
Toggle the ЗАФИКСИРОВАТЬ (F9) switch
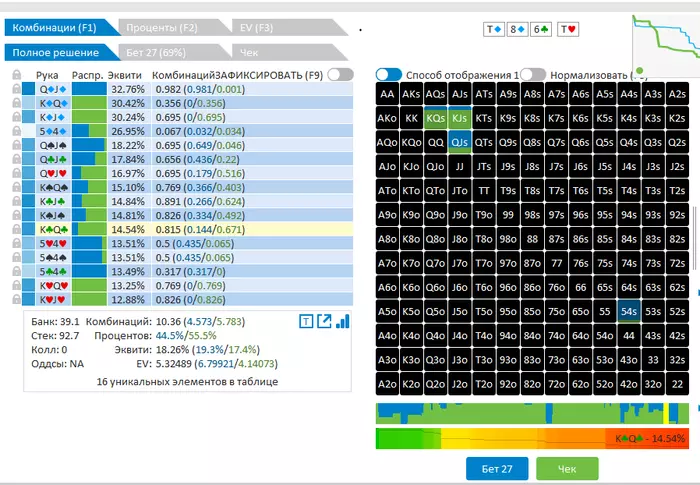tap(340, 75)
